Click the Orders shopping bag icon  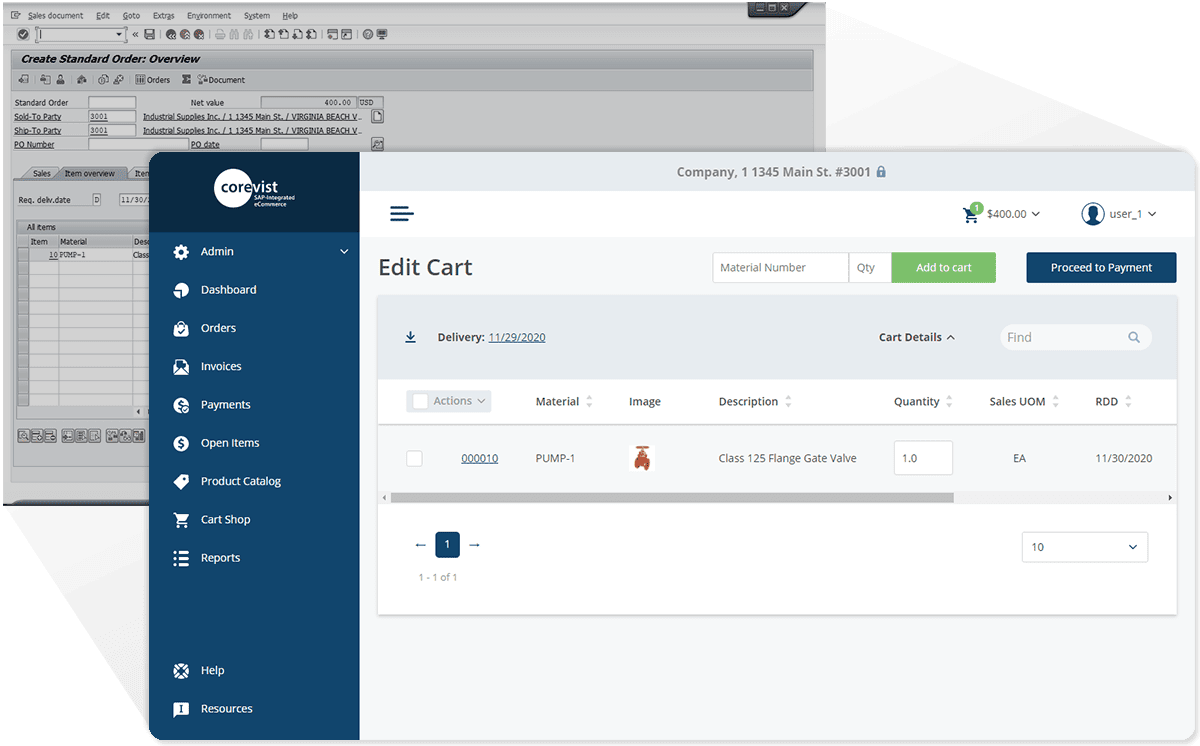click(181, 328)
